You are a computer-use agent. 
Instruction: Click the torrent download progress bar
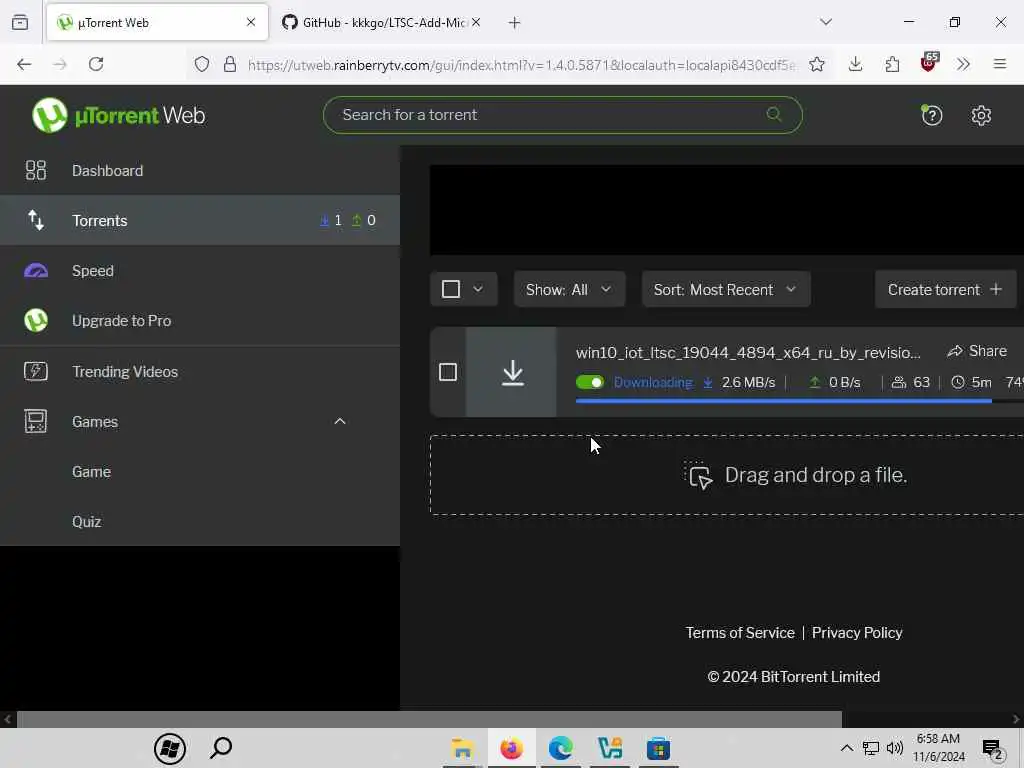[x=799, y=401]
